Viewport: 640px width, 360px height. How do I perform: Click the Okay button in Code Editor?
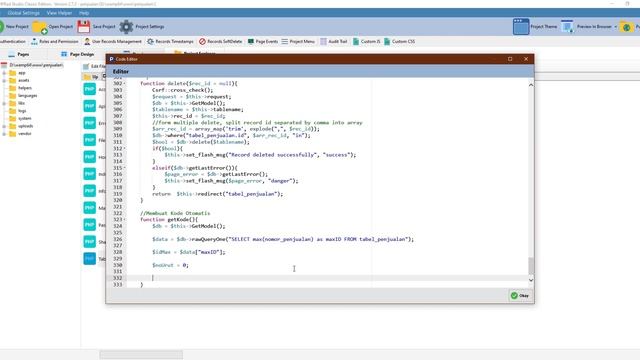click(520, 296)
